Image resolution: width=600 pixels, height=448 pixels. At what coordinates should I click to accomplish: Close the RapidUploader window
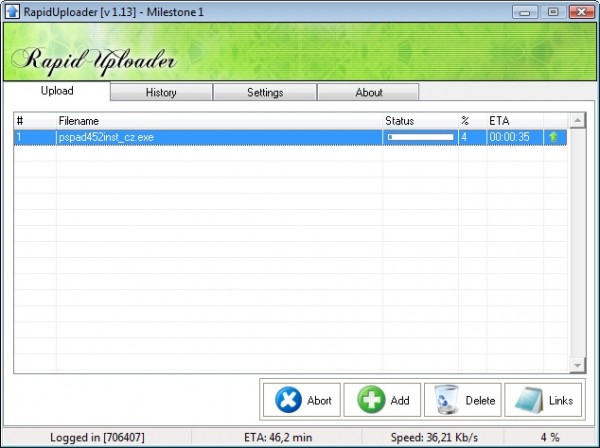(581, 12)
